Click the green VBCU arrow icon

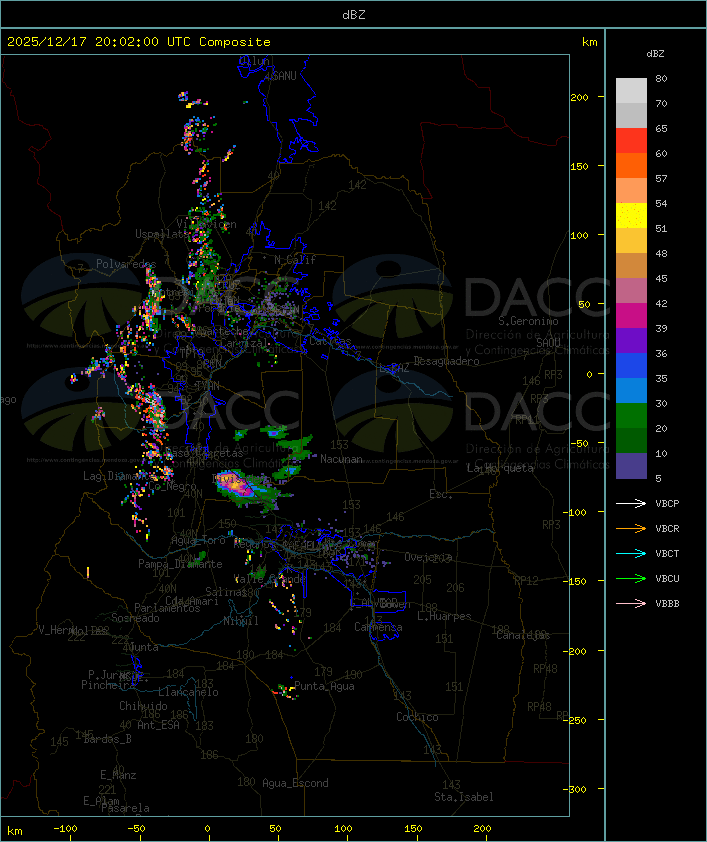pyautogui.click(x=631, y=578)
